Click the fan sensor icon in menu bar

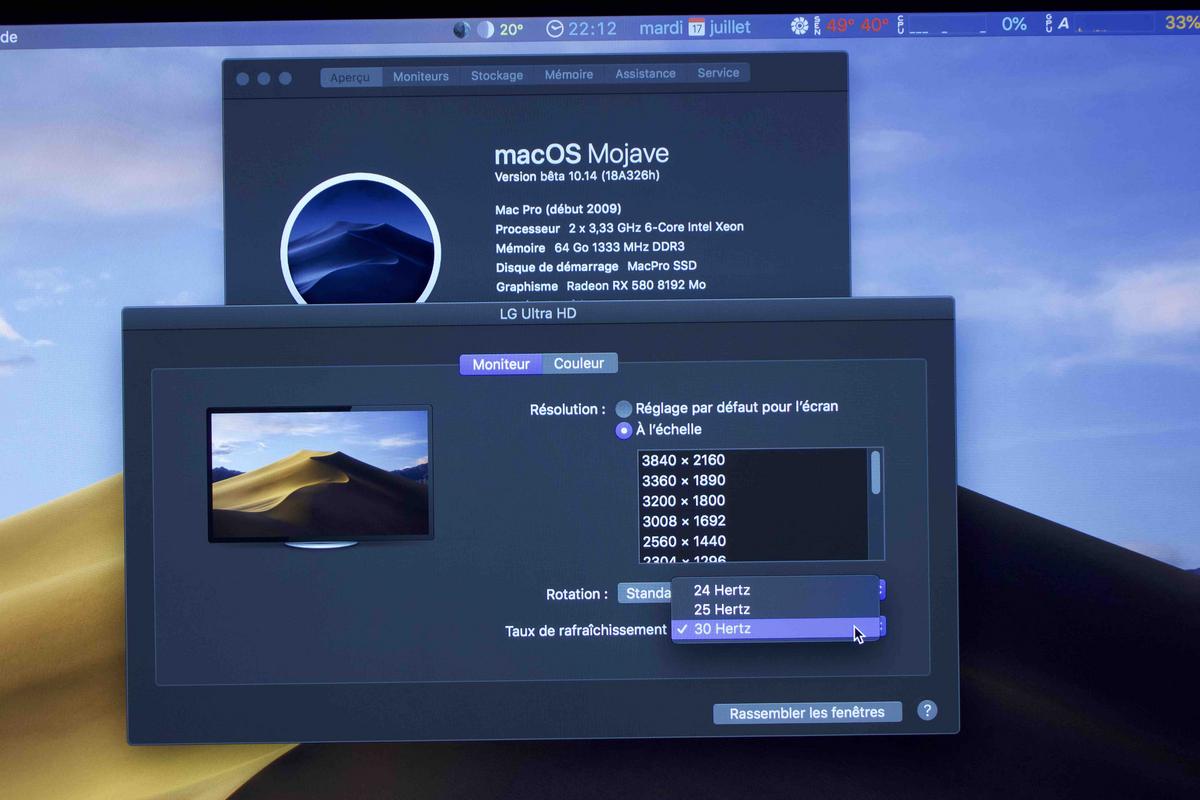pyautogui.click(x=799, y=25)
